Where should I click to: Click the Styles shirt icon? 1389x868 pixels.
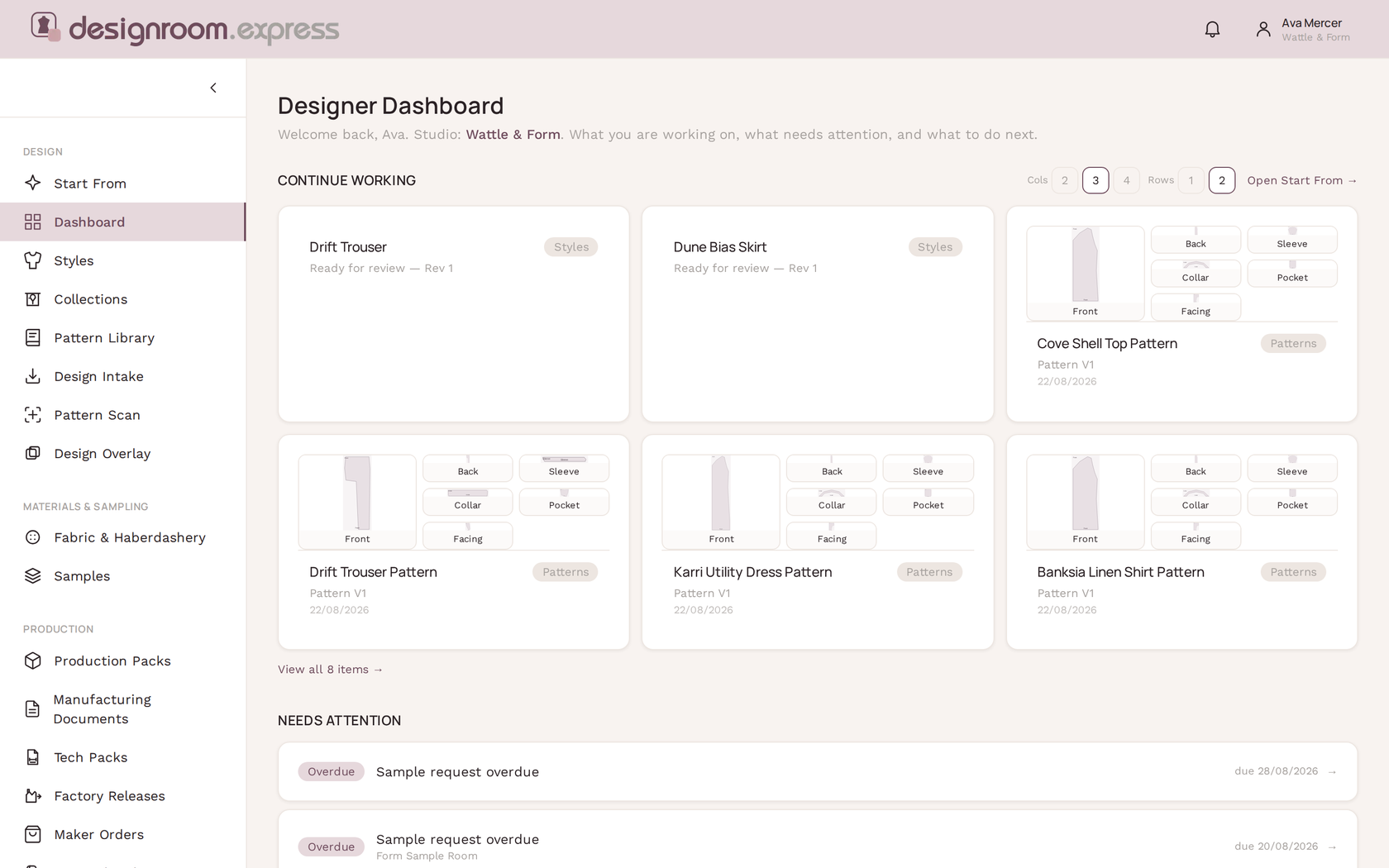click(33, 260)
